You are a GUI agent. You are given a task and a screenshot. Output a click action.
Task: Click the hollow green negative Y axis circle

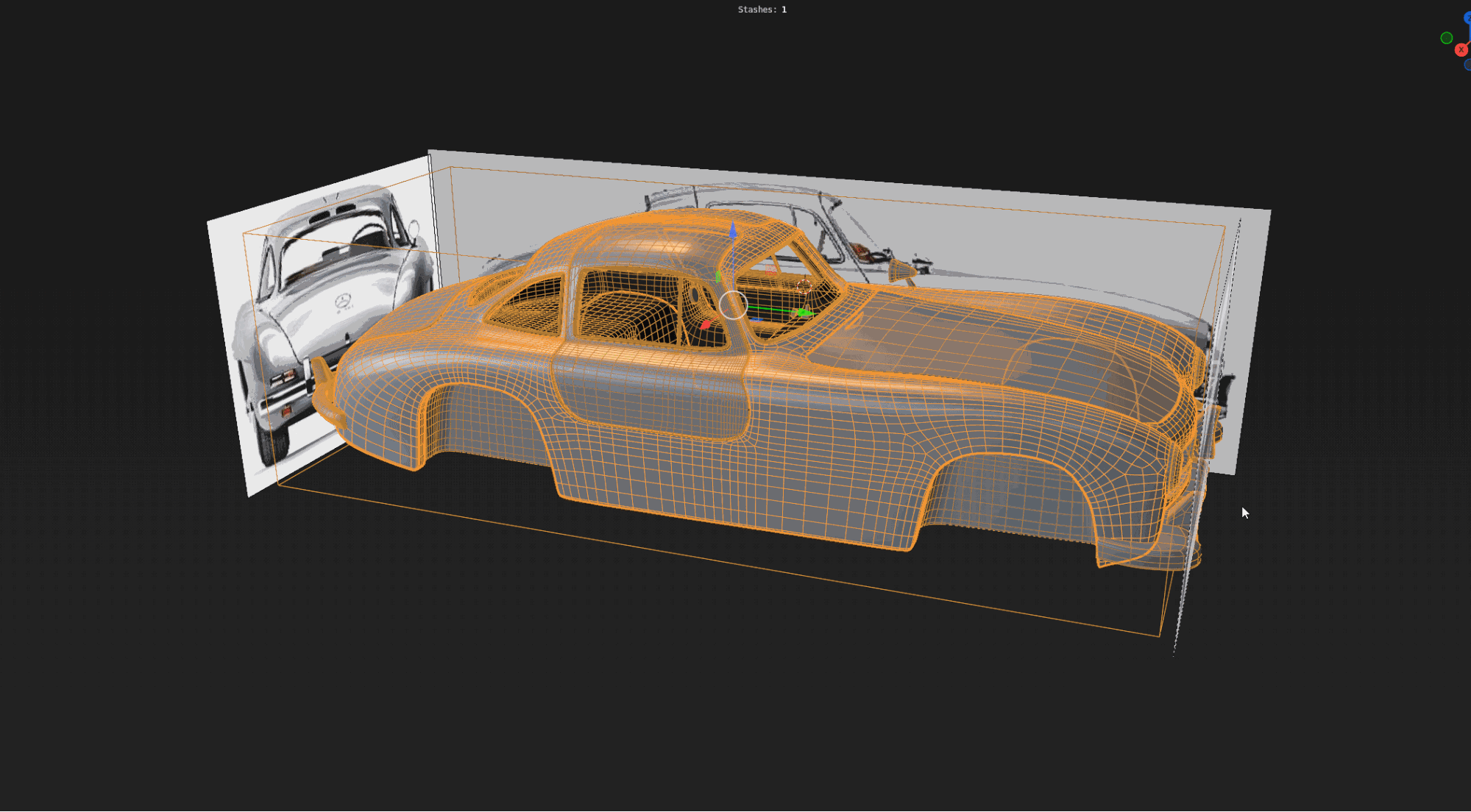(1447, 38)
